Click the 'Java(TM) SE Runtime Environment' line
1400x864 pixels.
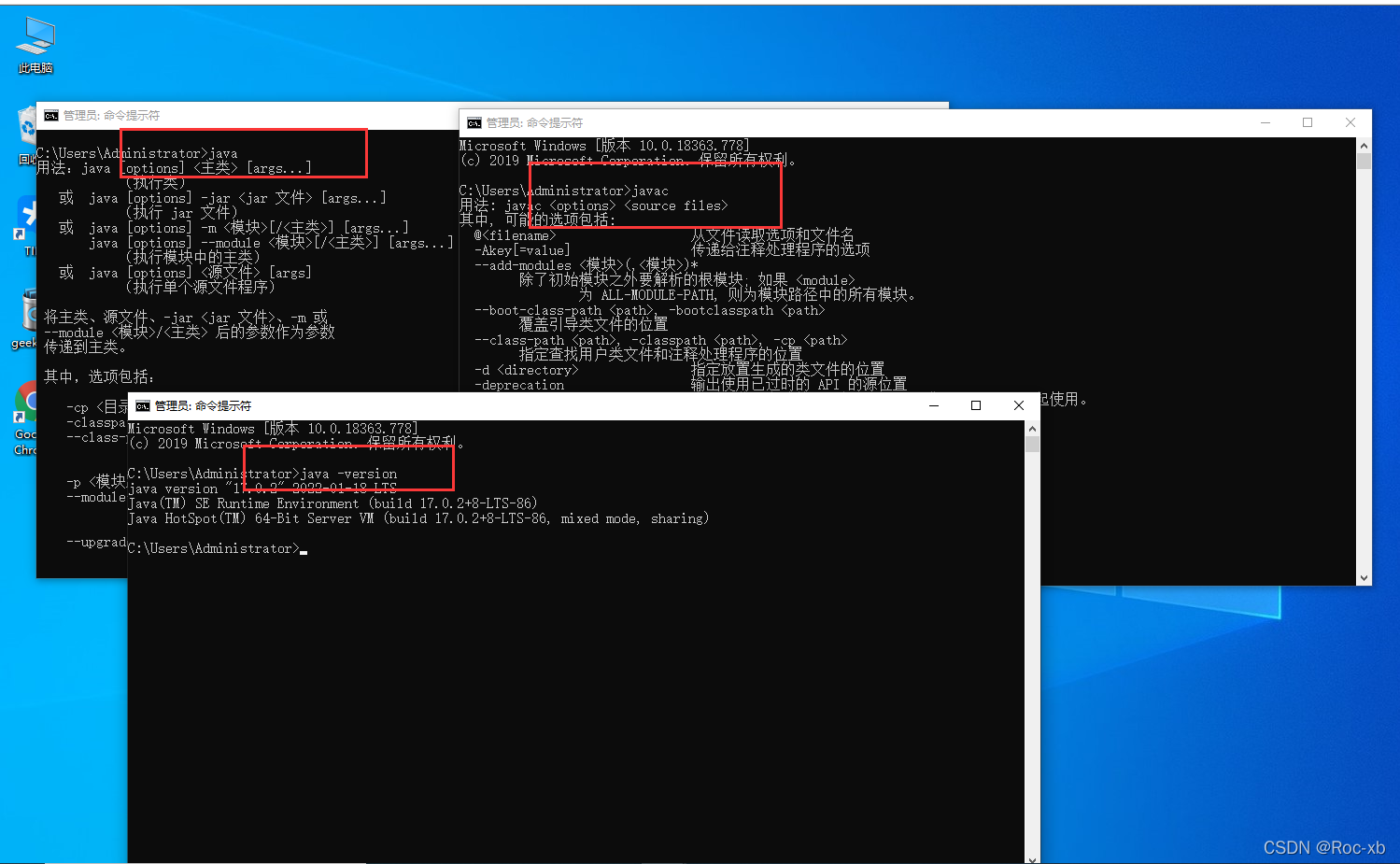pos(332,503)
